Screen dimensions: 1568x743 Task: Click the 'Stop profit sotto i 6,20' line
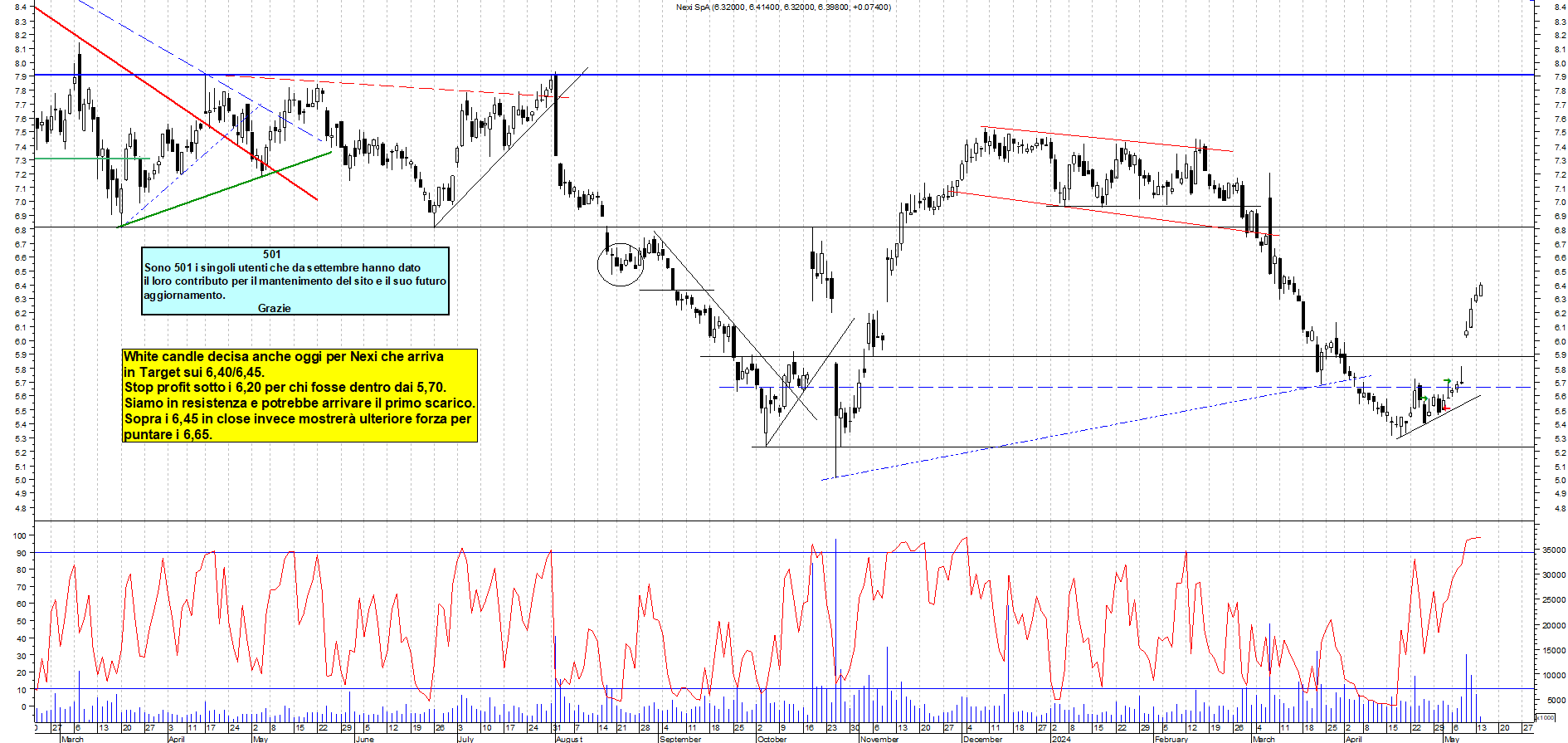tap(285, 387)
